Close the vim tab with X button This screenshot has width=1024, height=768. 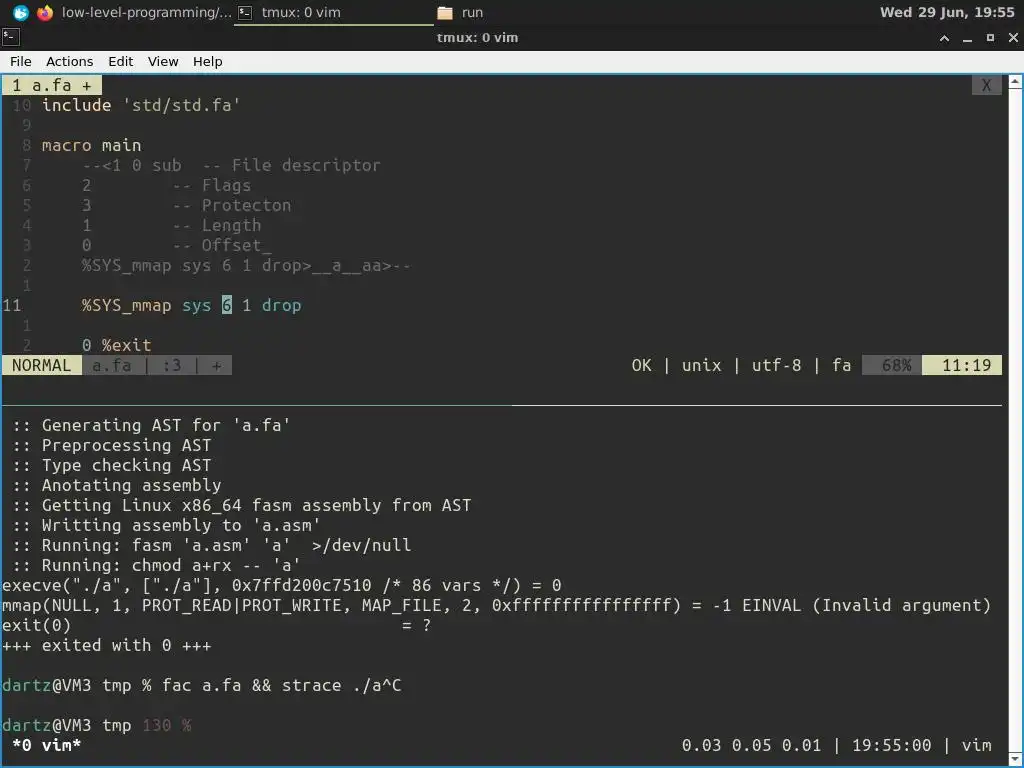(x=986, y=85)
